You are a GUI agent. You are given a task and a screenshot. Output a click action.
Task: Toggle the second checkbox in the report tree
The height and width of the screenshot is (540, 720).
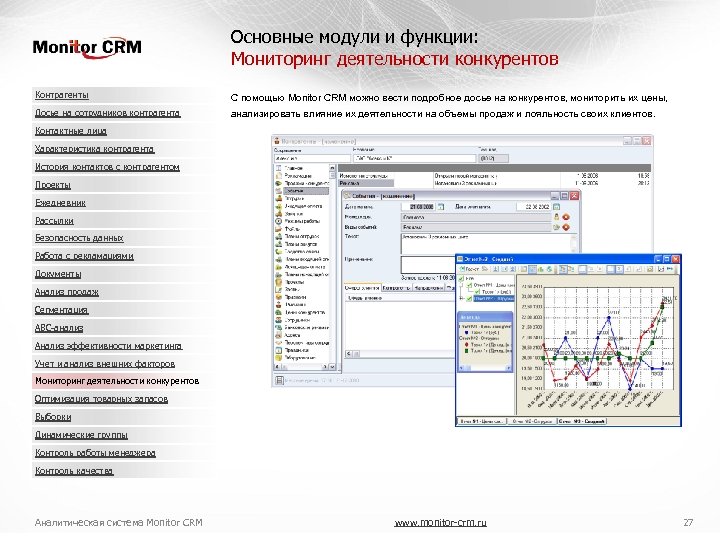click(x=469, y=285)
